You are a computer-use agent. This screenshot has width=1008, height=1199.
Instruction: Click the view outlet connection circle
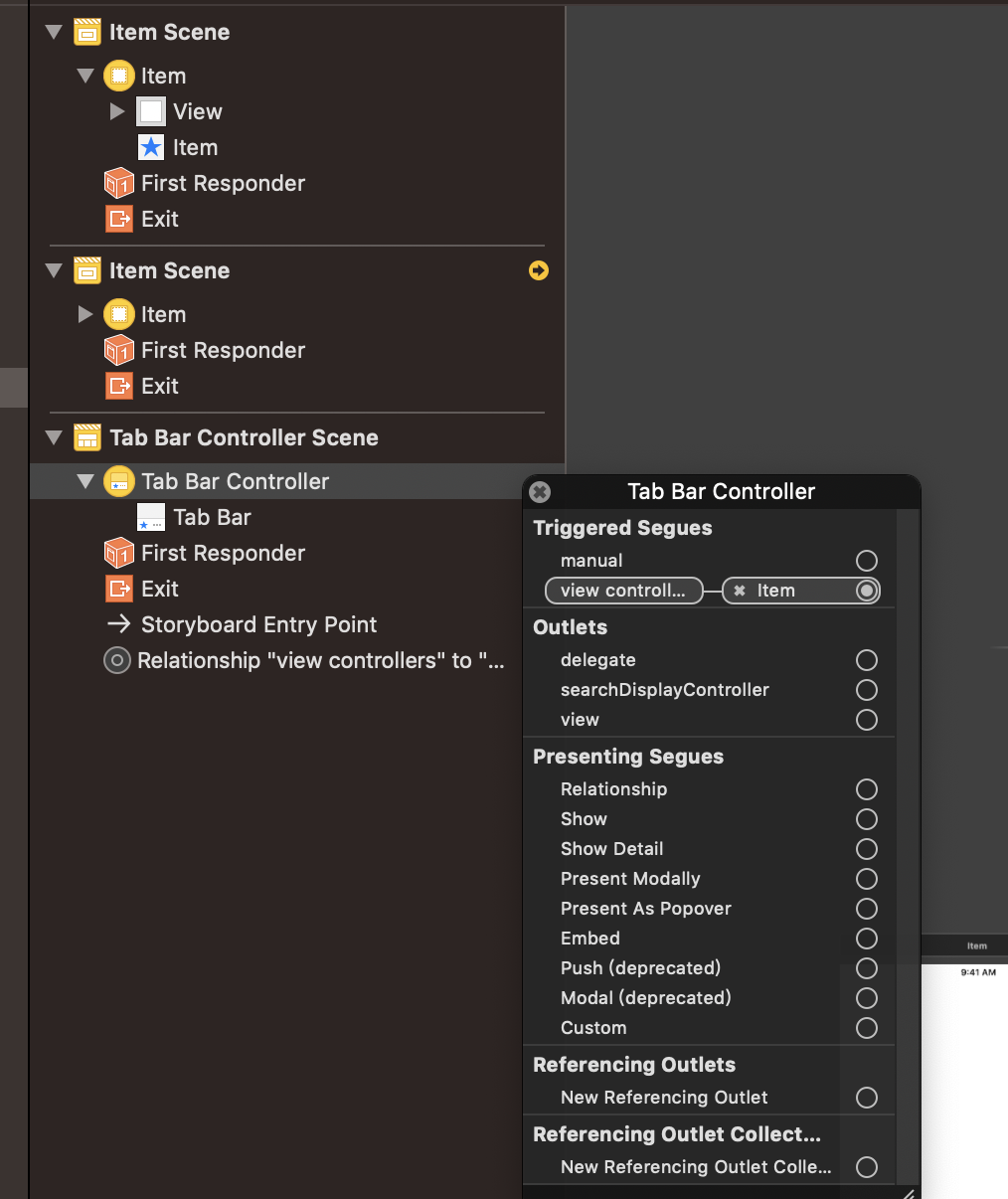click(867, 720)
